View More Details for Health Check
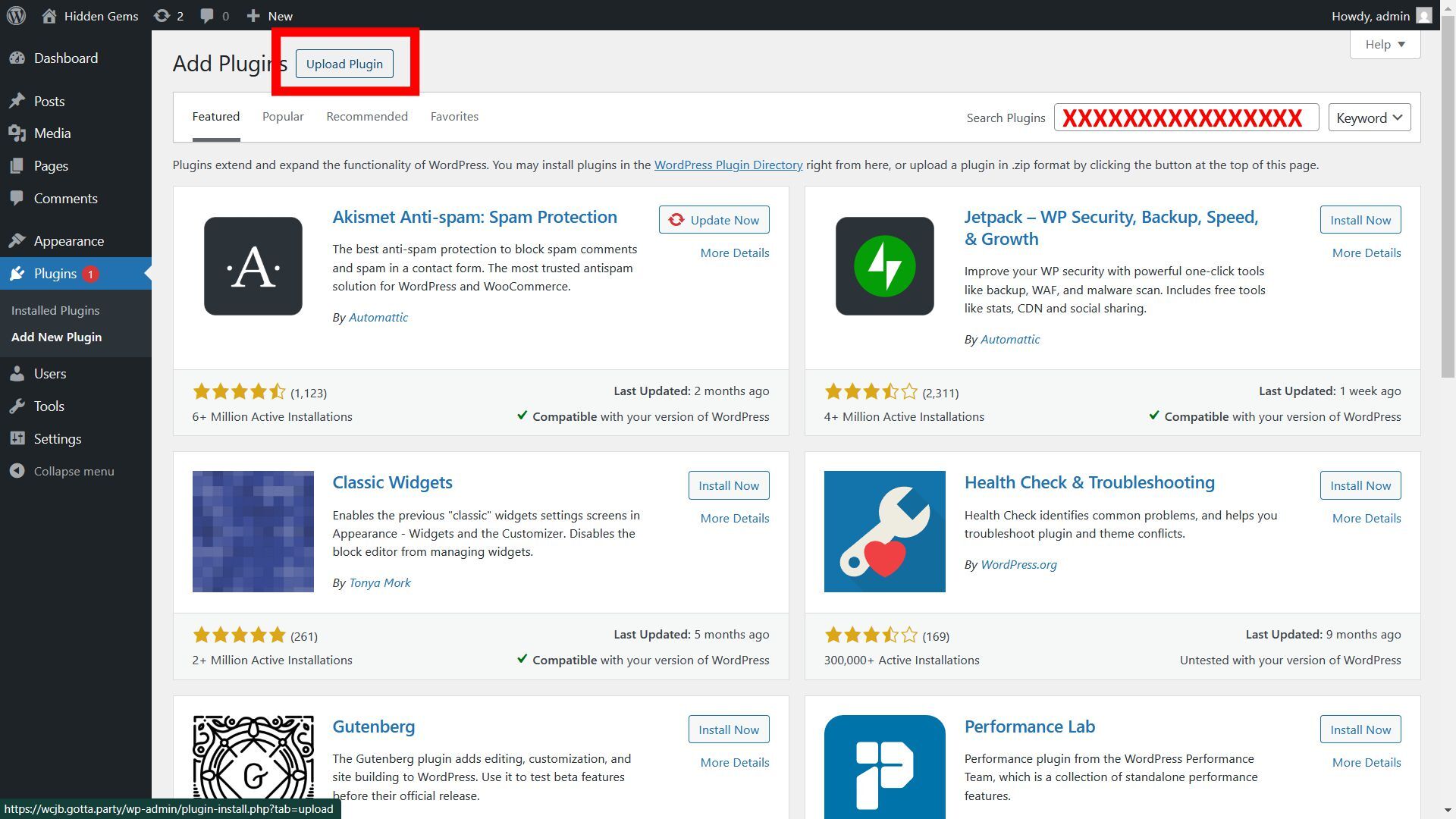Image resolution: width=1456 pixels, height=819 pixels. pos(1366,519)
